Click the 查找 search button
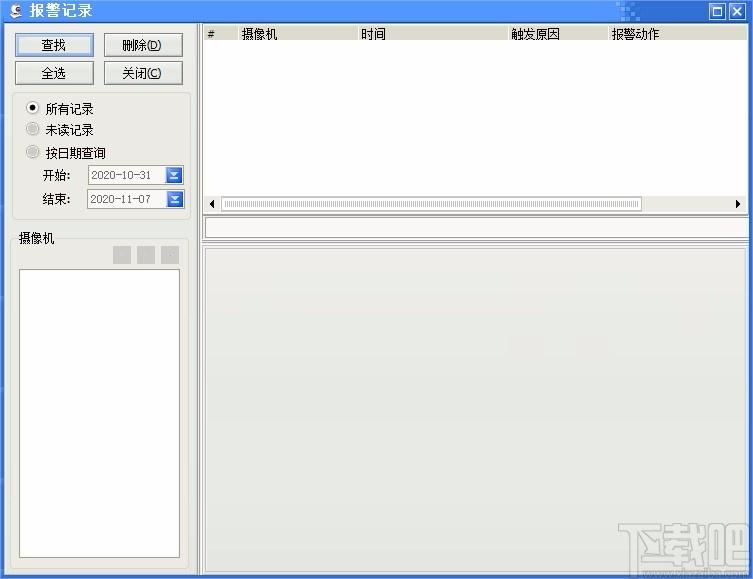This screenshot has width=753, height=579. pyautogui.click(x=54, y=45)
